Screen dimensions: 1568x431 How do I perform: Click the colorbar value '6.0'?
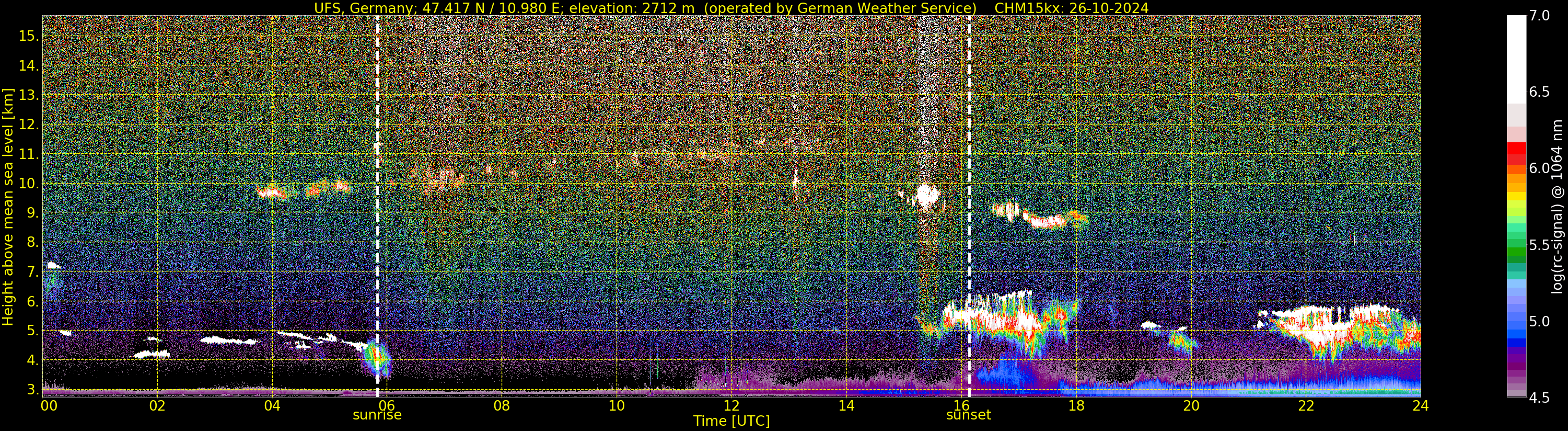[x=1539, y=168]
